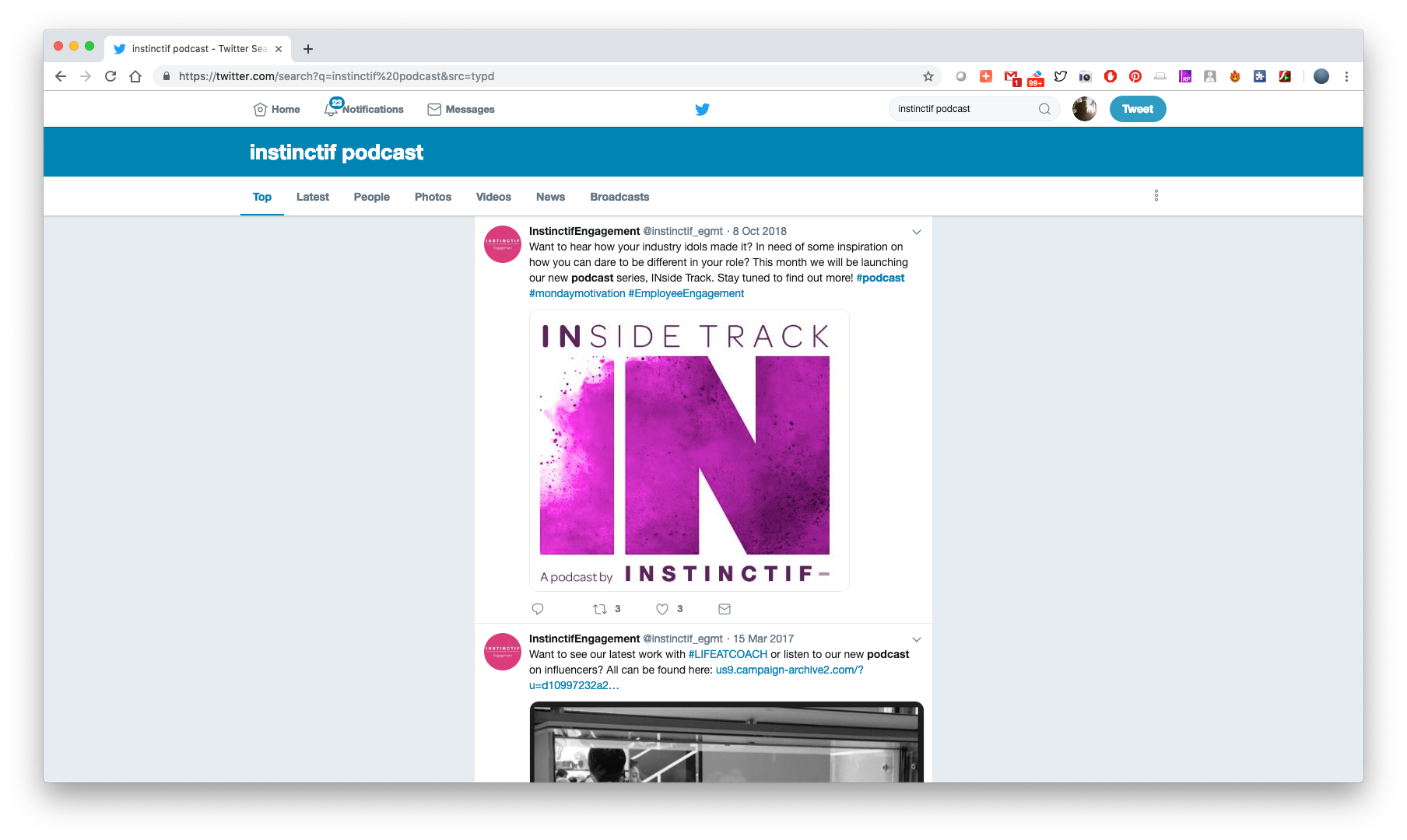Open Messages
Image resolution: width=1407 pixels, height=840 pixels.
(x=461, y=109)
